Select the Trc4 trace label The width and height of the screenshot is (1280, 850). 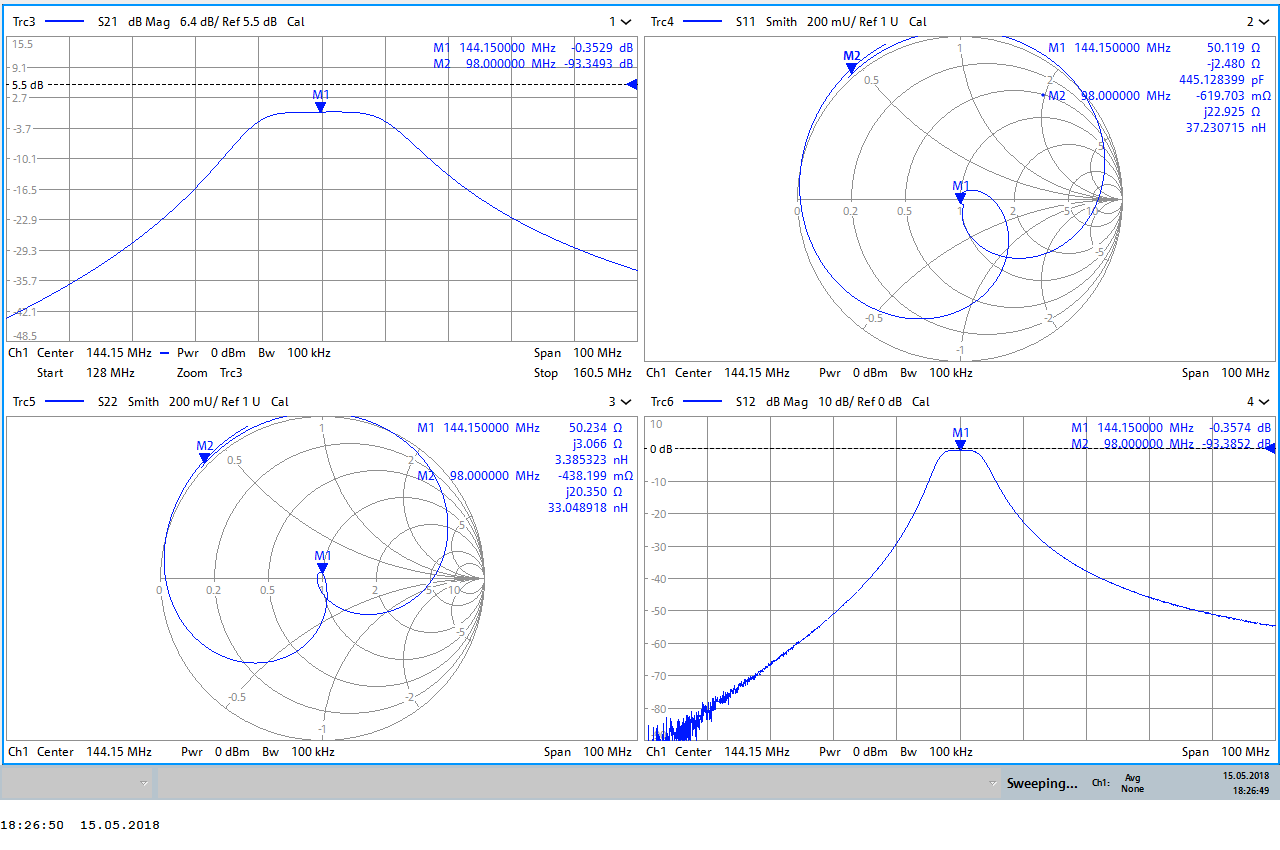[x=662, y=22]
